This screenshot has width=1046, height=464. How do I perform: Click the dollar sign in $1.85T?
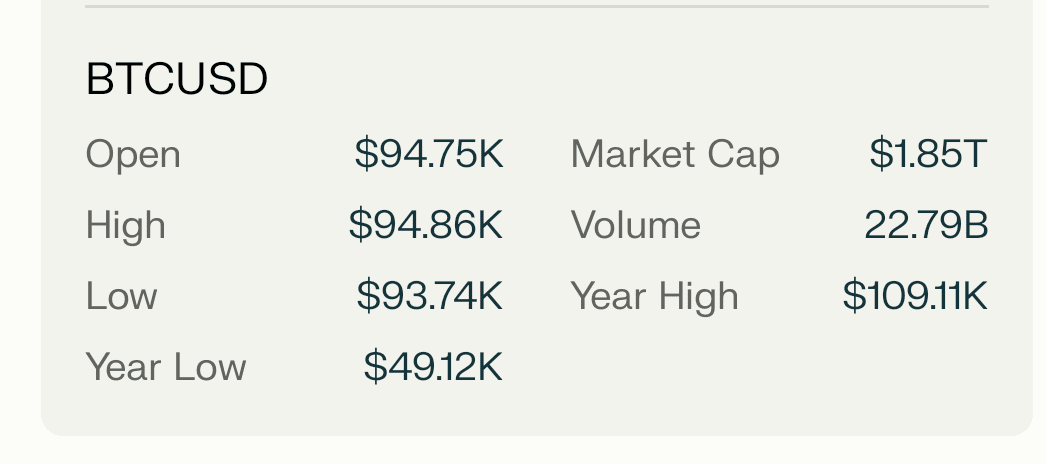click(881, 153)
